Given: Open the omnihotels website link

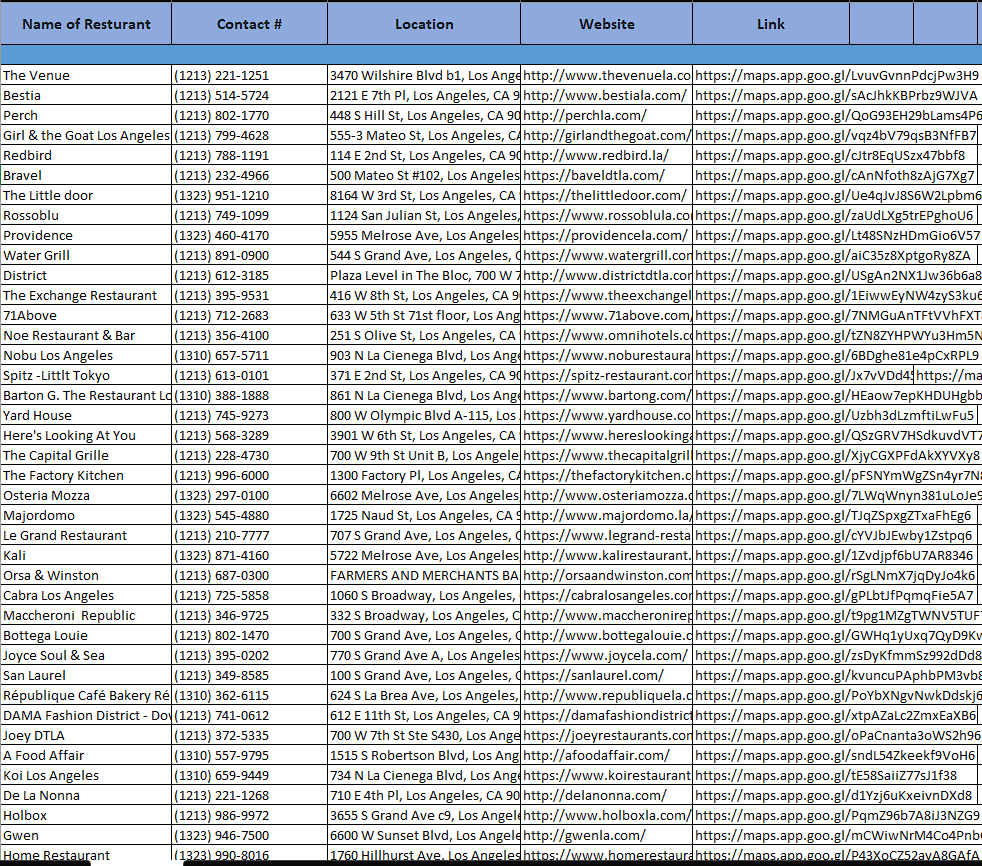Looking at the screenshot, I should coord(607,336).
